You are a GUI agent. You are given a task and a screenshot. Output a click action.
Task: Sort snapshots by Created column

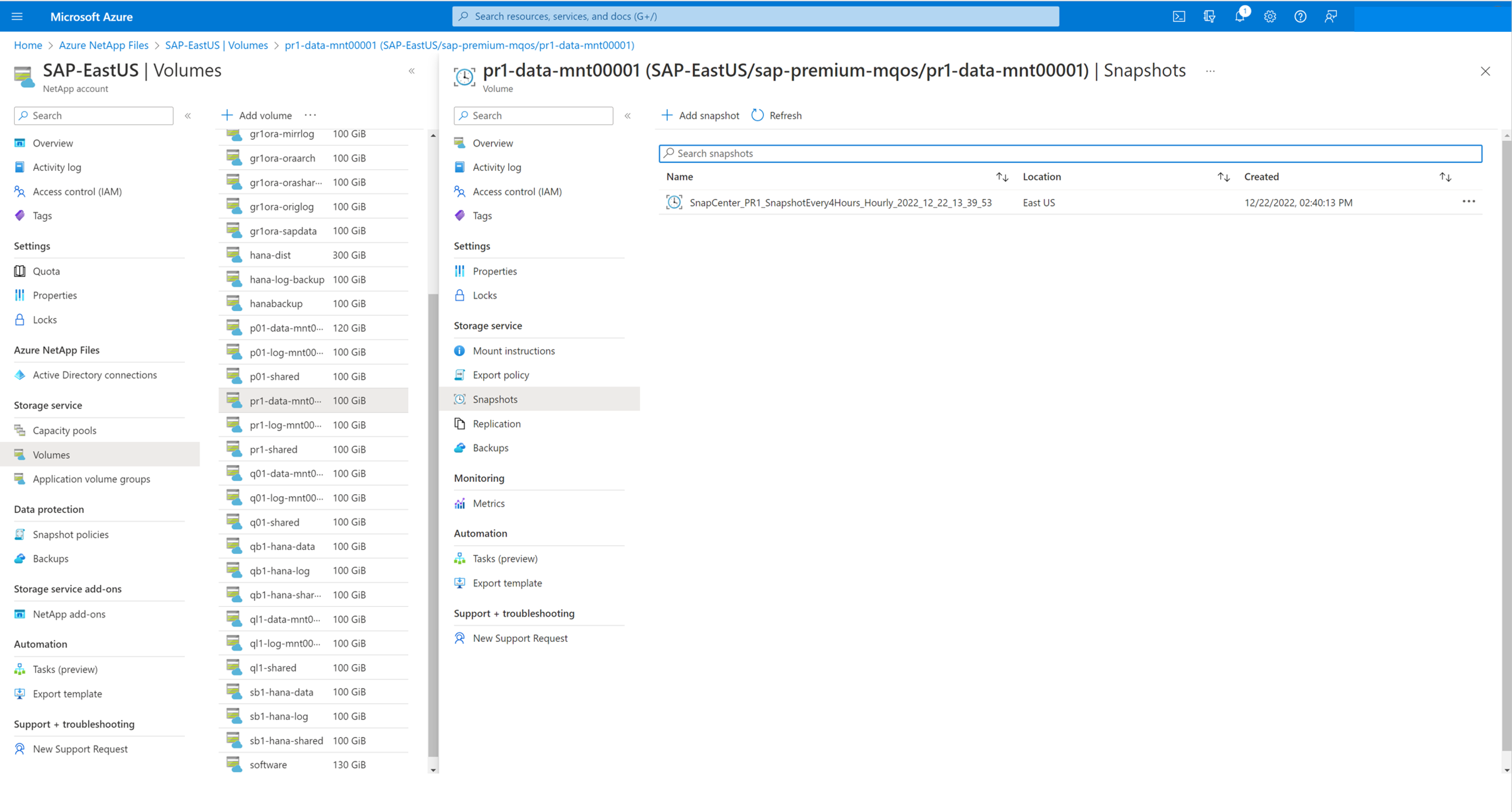(1445, 177)
